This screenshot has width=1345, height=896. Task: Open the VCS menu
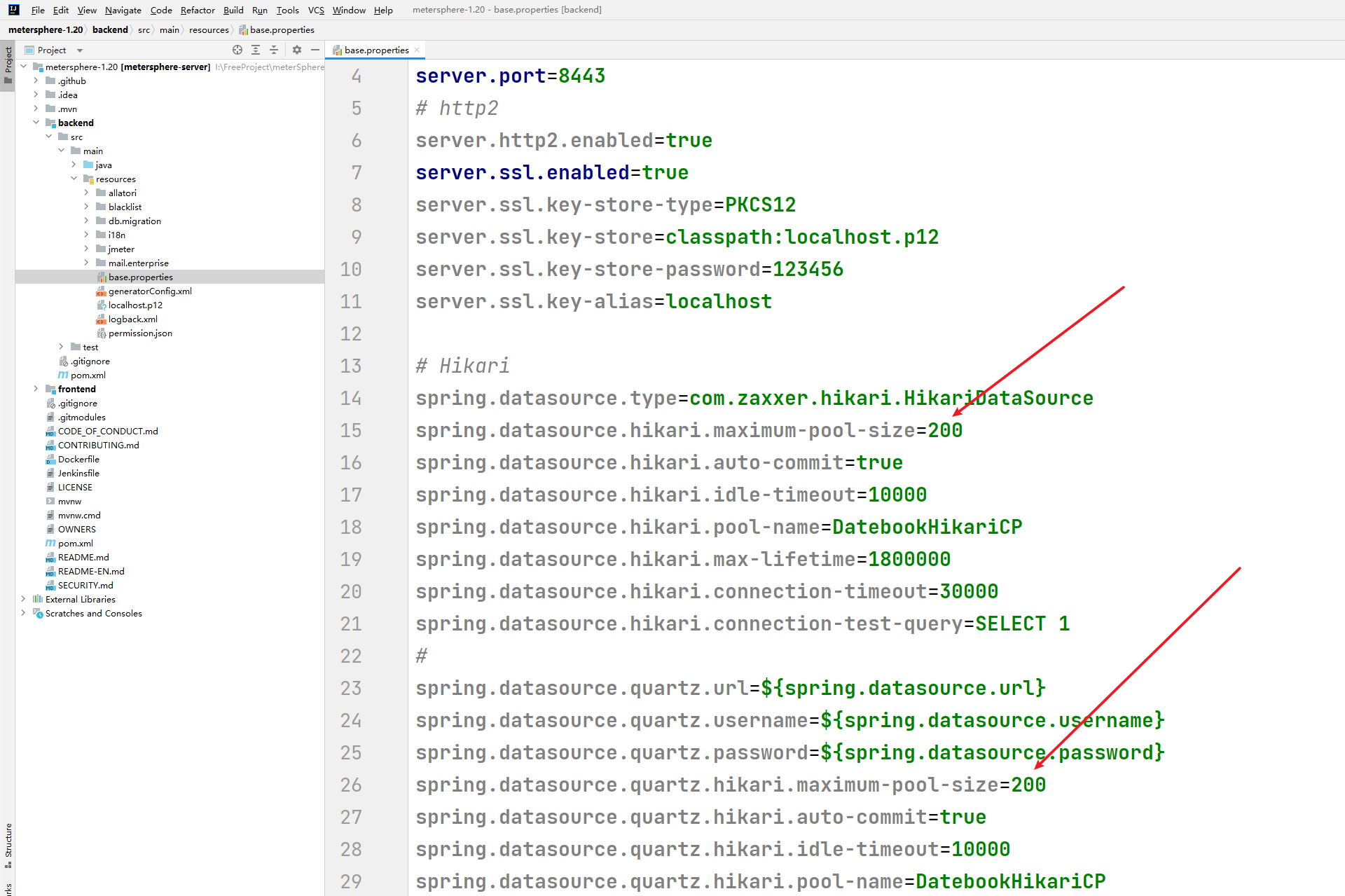click(316, 10)
